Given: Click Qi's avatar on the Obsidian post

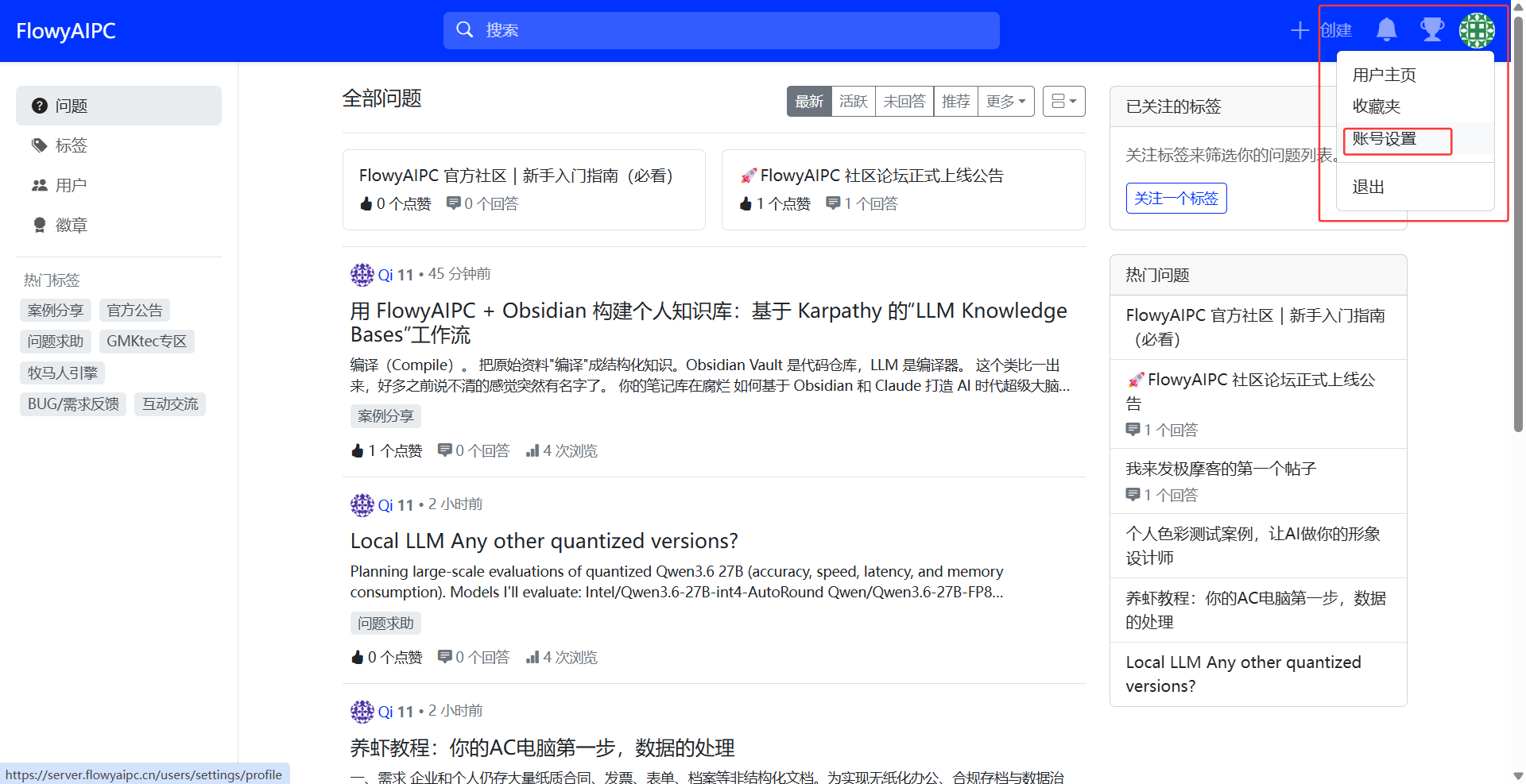Looking at the screenshot, I should coord(362,275).
